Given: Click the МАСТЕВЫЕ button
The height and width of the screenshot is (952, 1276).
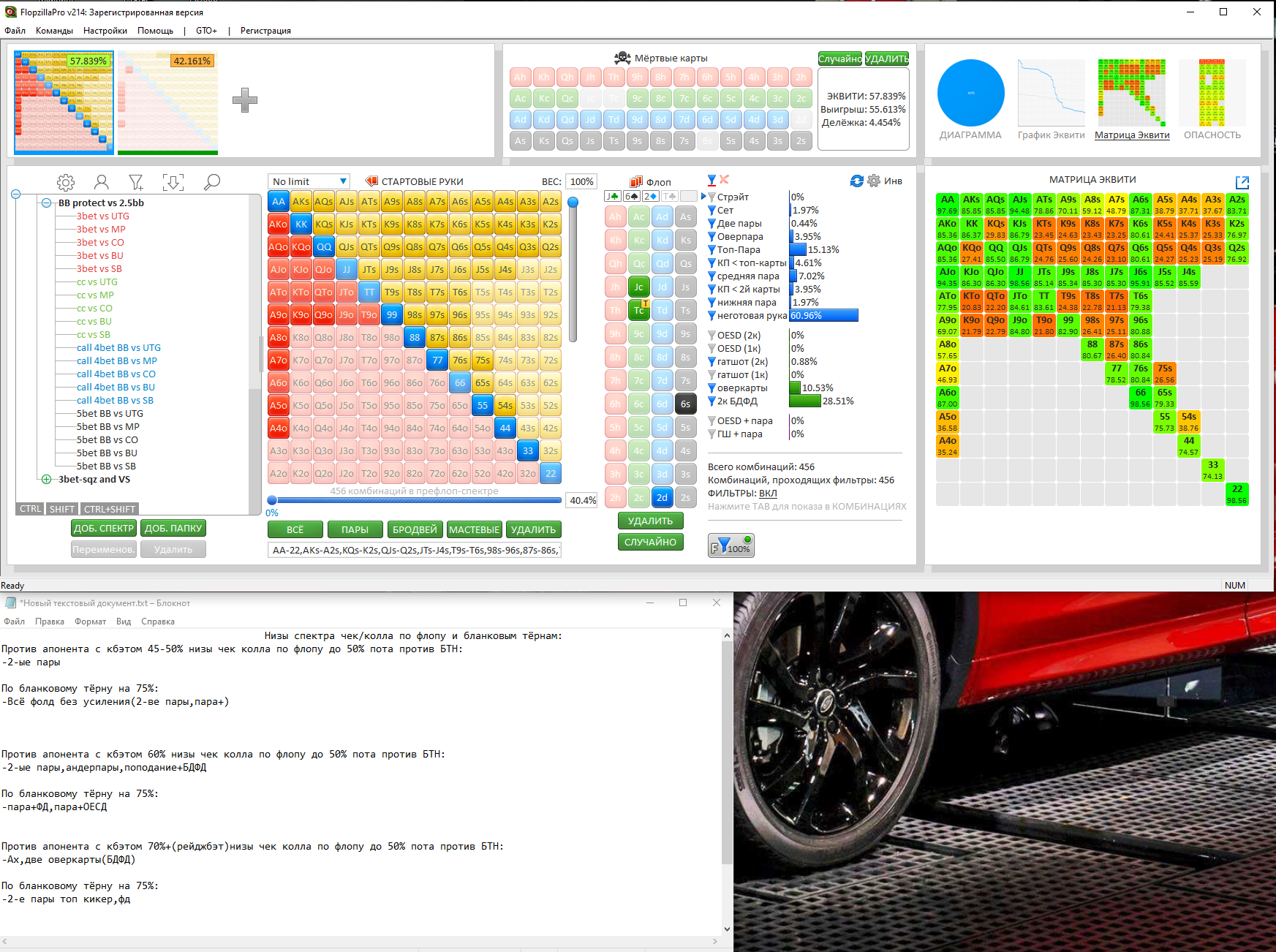Looking at the screenshot, I should (x=474, y=529).
